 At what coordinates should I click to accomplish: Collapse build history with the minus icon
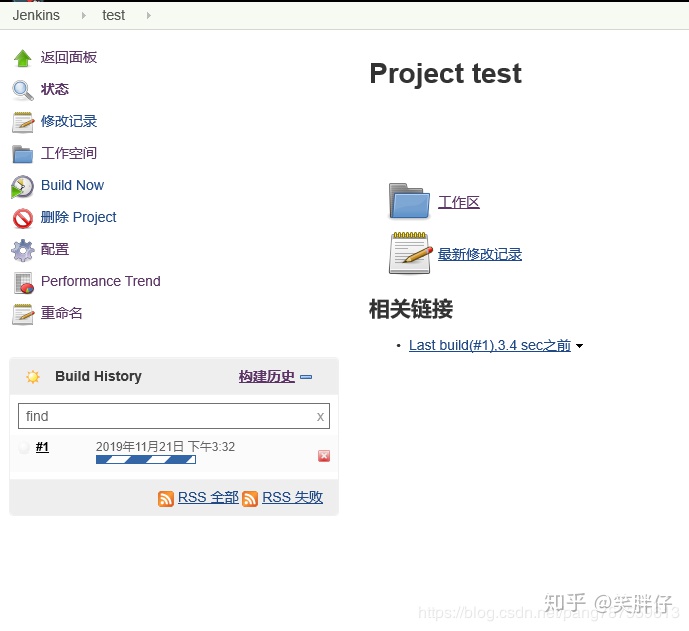(x=306, y=377)
